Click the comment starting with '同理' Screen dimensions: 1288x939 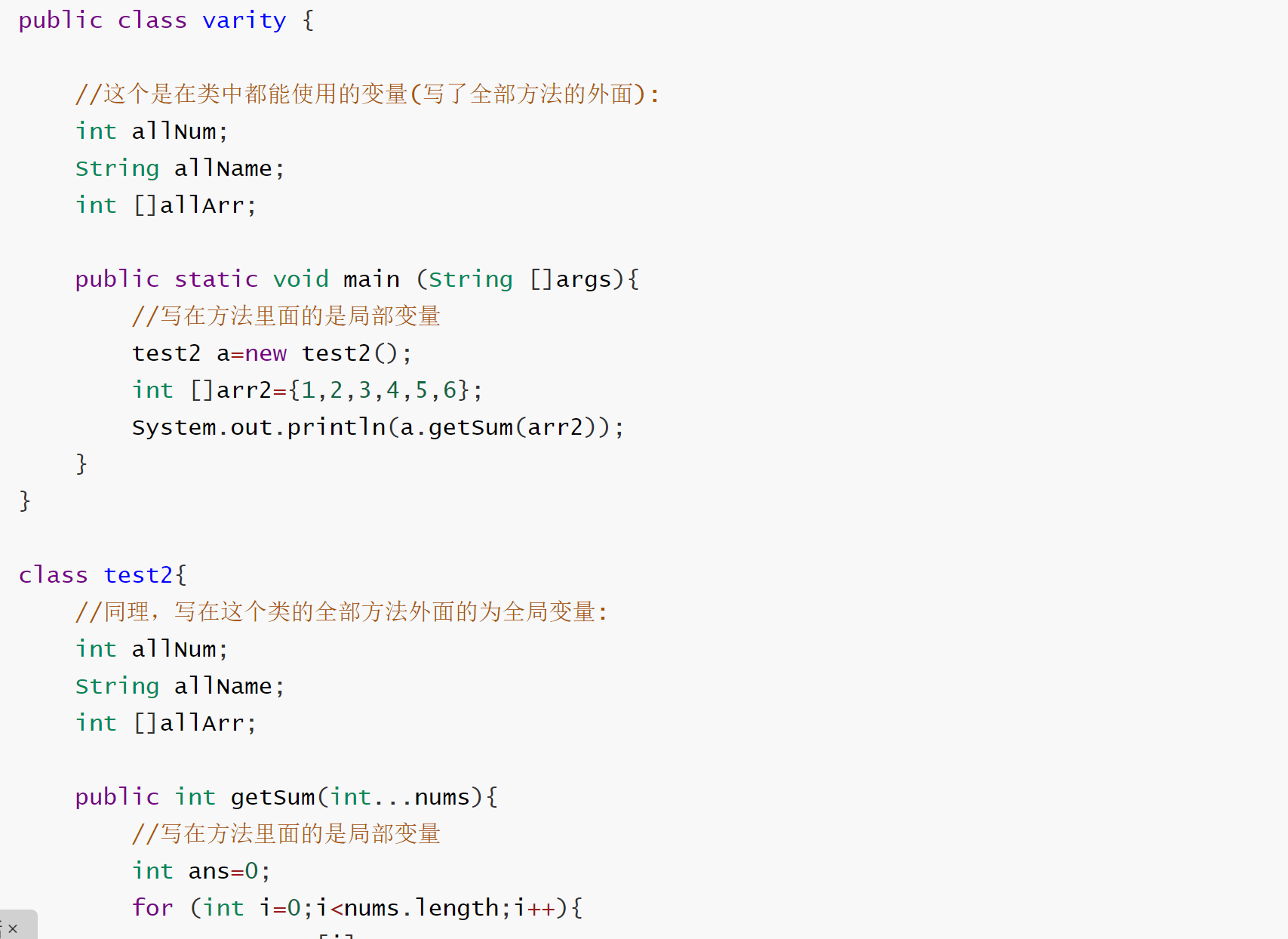[x=341, y=612]
